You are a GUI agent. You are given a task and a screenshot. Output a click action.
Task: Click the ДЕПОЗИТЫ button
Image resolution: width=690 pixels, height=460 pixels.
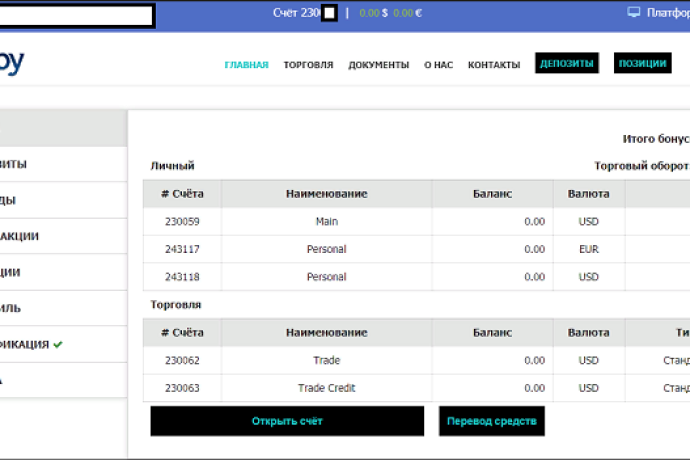point(567,63)
